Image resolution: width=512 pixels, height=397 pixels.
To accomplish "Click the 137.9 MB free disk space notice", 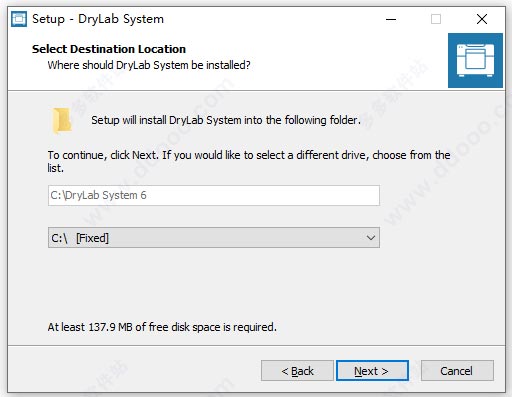I will 162,327.
